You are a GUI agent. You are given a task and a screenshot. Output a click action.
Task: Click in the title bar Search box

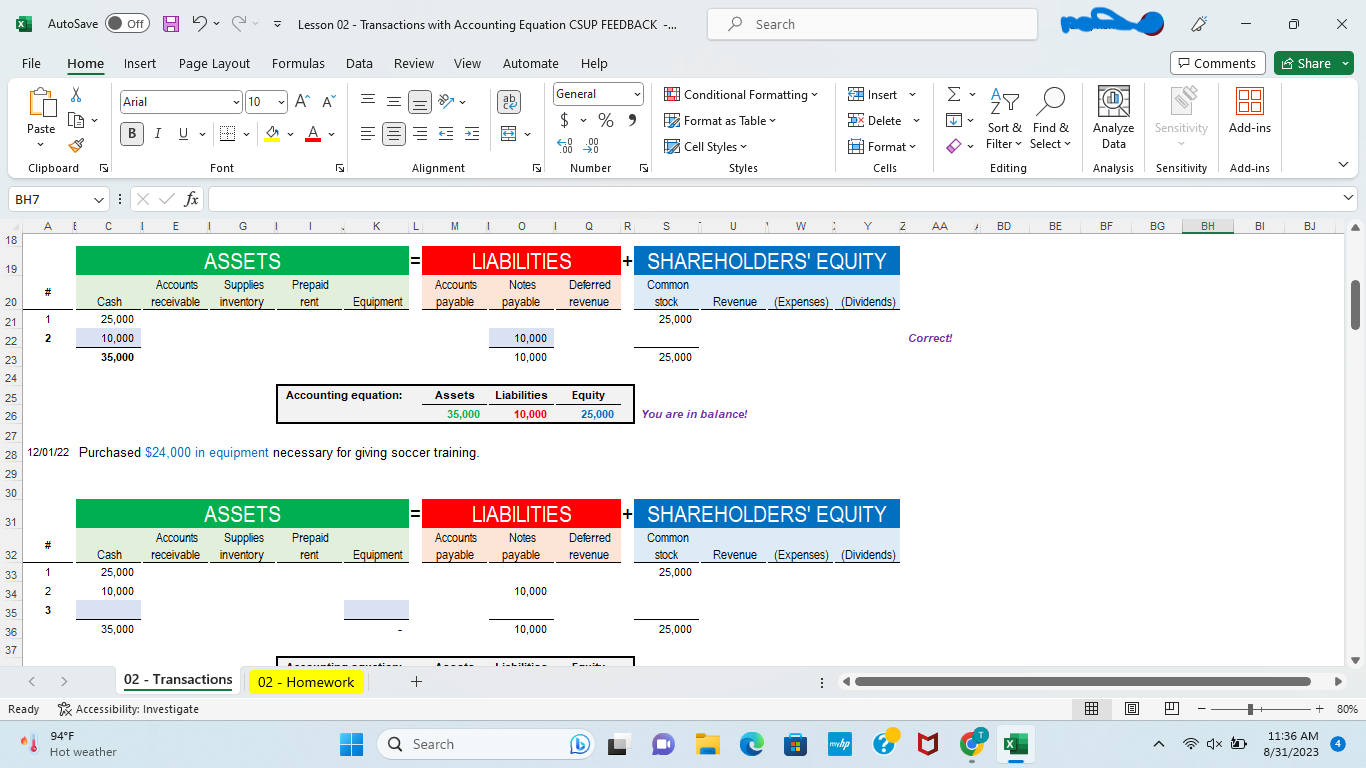pyautogui.click(x=872, y=24)
